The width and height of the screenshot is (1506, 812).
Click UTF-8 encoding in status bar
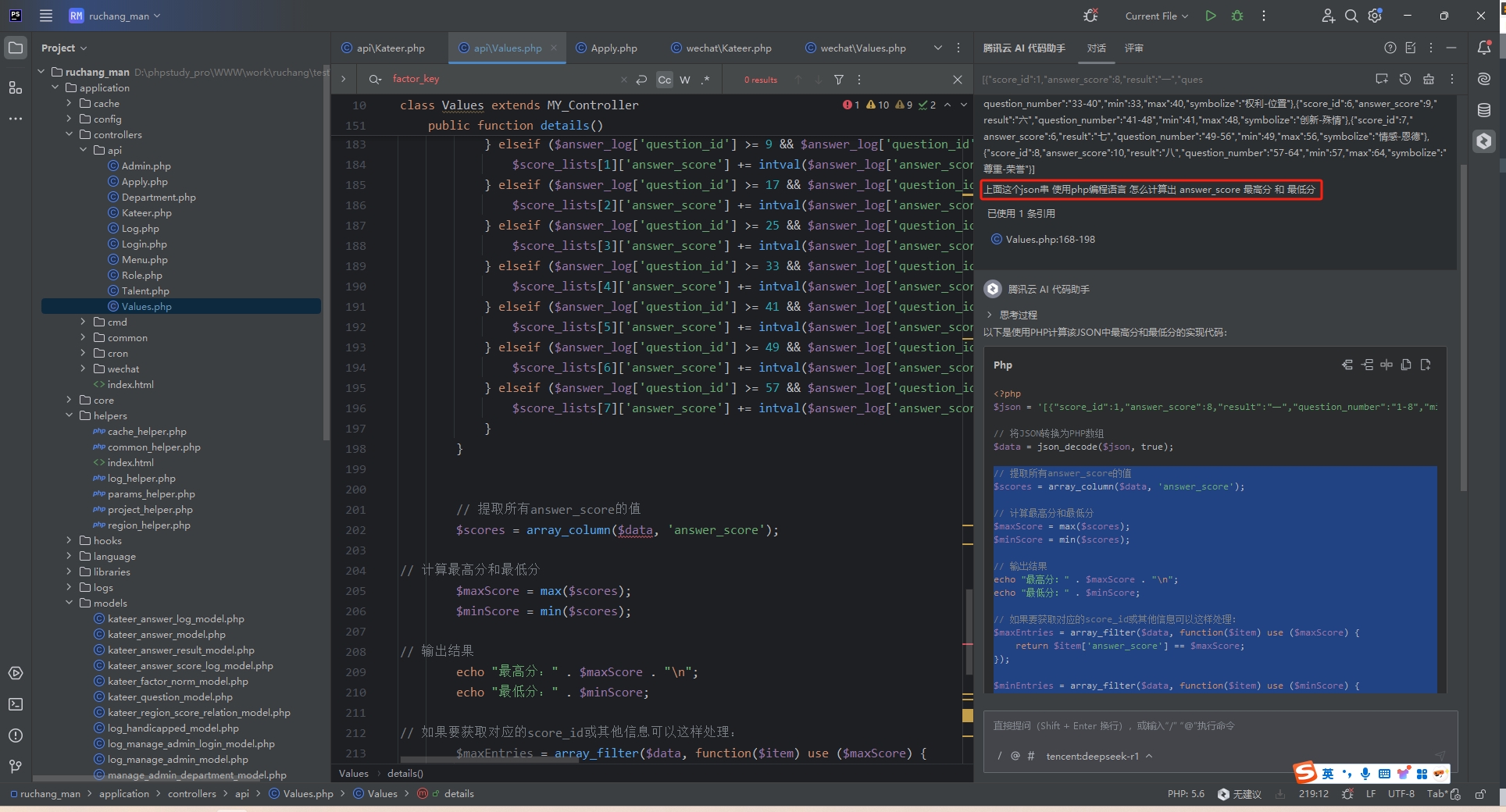pyautogui.click(x=1401, y=794)
